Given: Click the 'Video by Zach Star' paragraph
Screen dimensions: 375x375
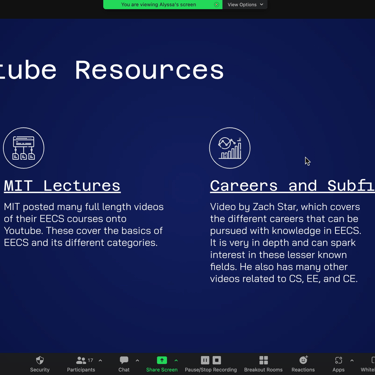Looking at the screenshot, I should coord(285,243).
